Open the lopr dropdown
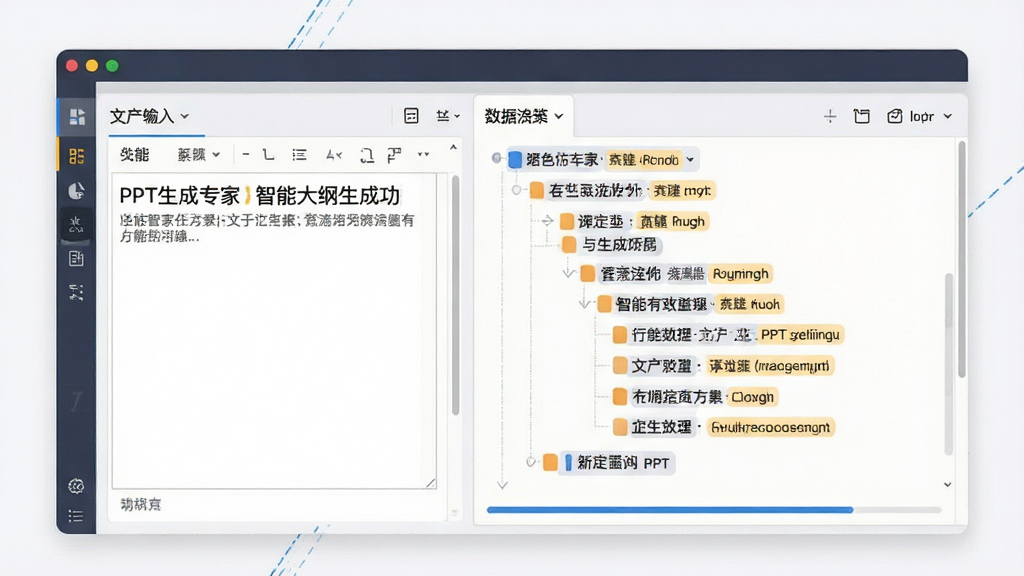 coord(920,116)
